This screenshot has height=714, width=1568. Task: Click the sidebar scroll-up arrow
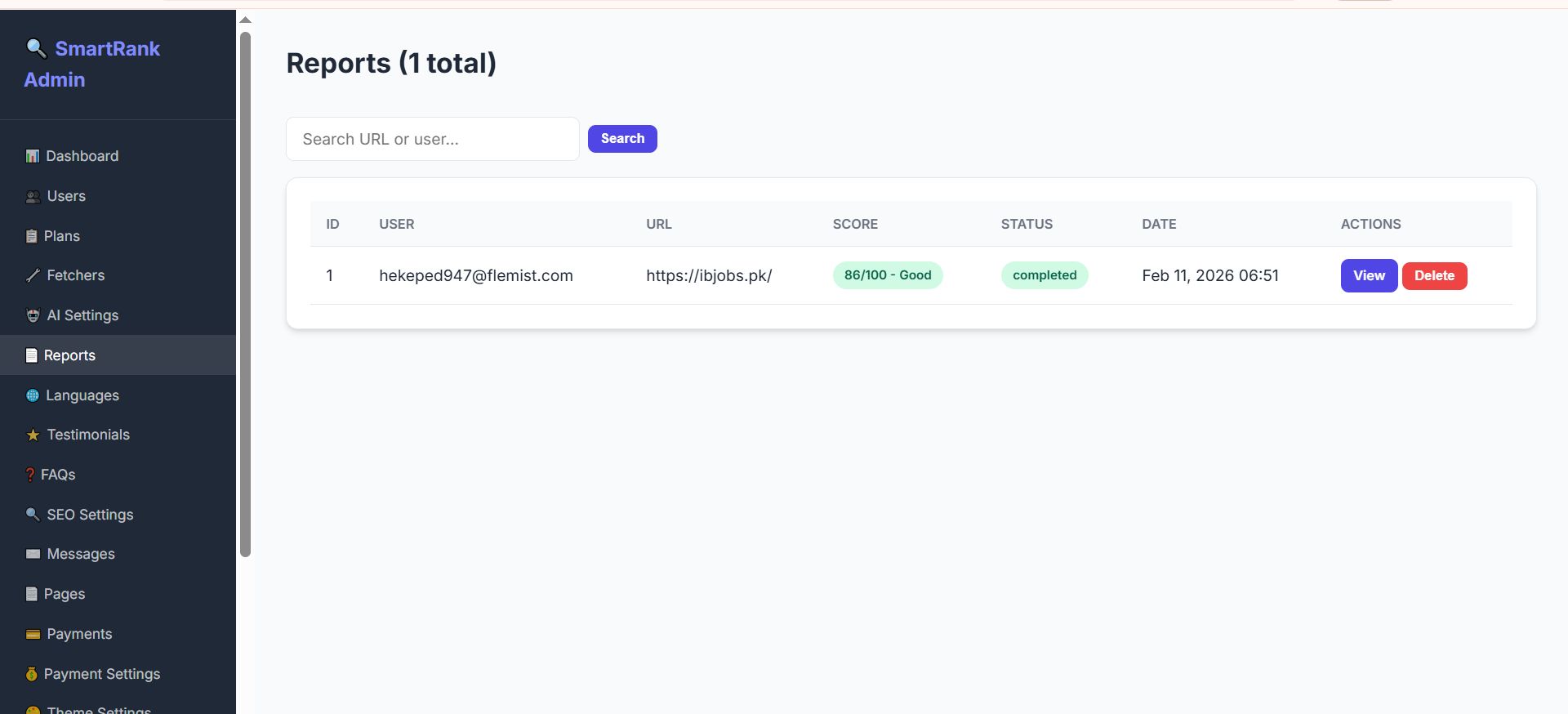point(245,20)
